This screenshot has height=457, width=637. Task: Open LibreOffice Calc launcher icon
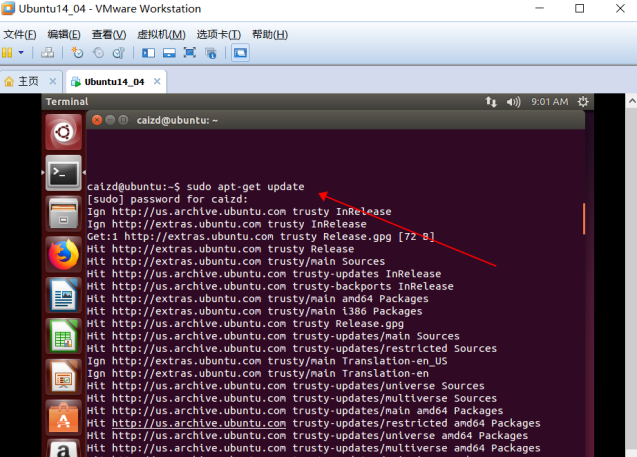[x=63, y=336]
